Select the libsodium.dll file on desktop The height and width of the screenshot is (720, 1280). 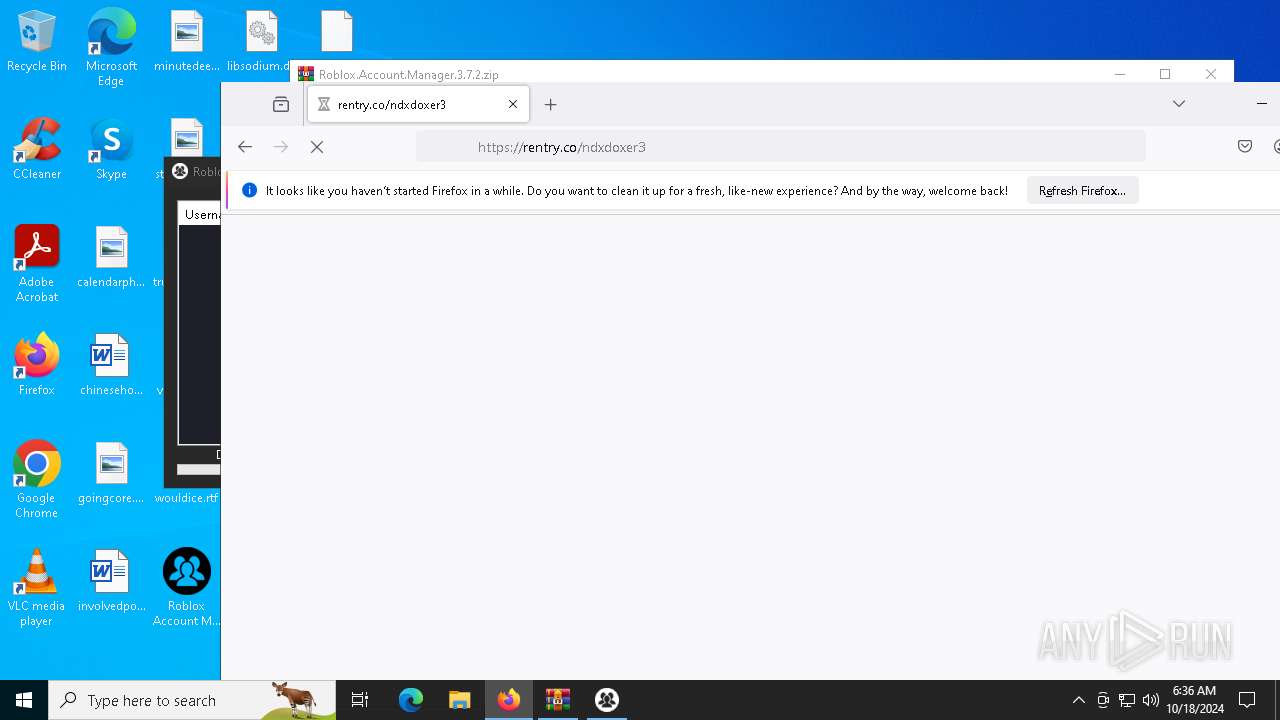tap(260, 42)
